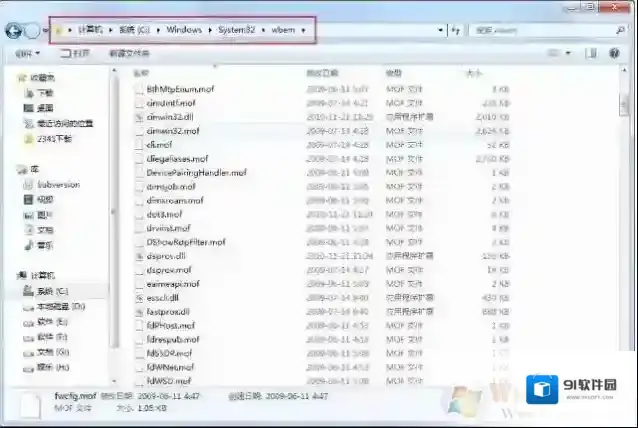The height and width of the screenshot is (428, 638).
Task: Open 桌面 in the favorites sidebar
Action: coord(45,107)
